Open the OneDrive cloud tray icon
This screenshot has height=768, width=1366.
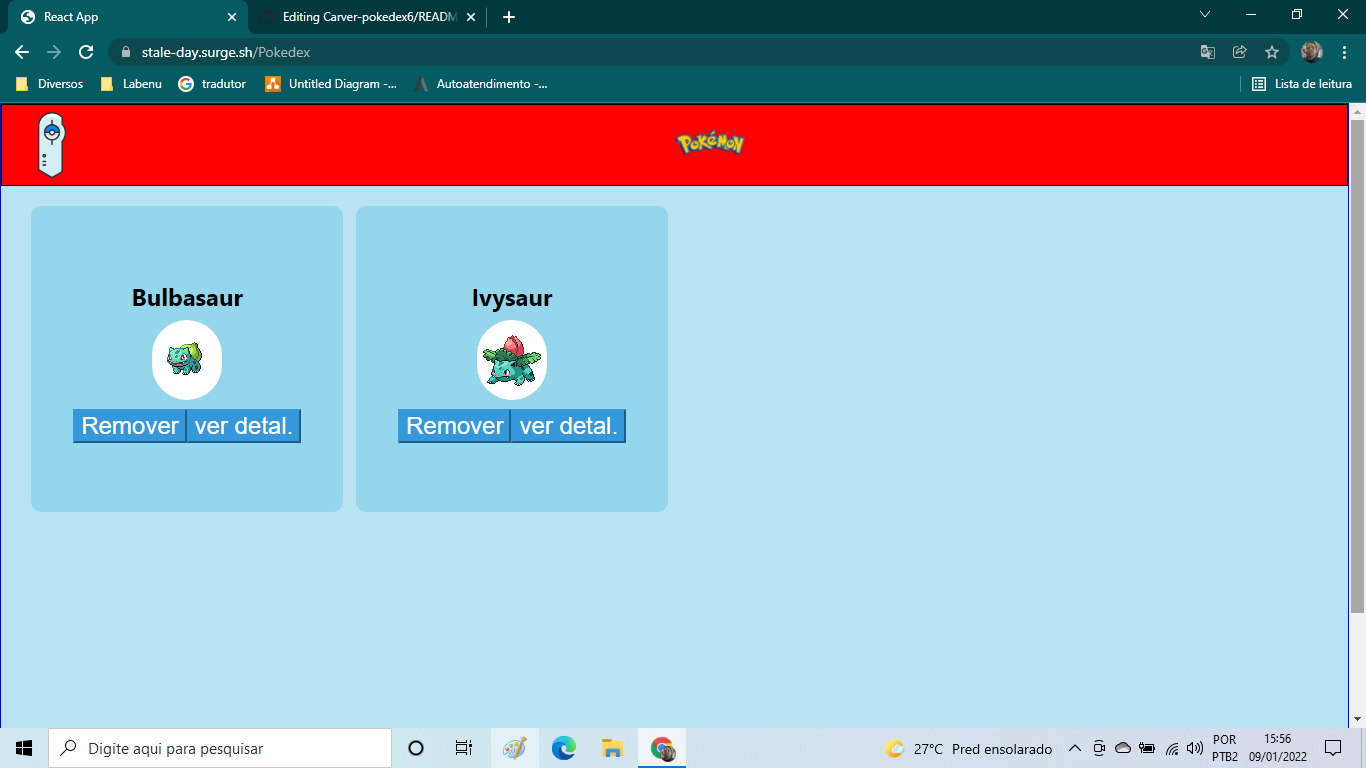(1123, 748)
